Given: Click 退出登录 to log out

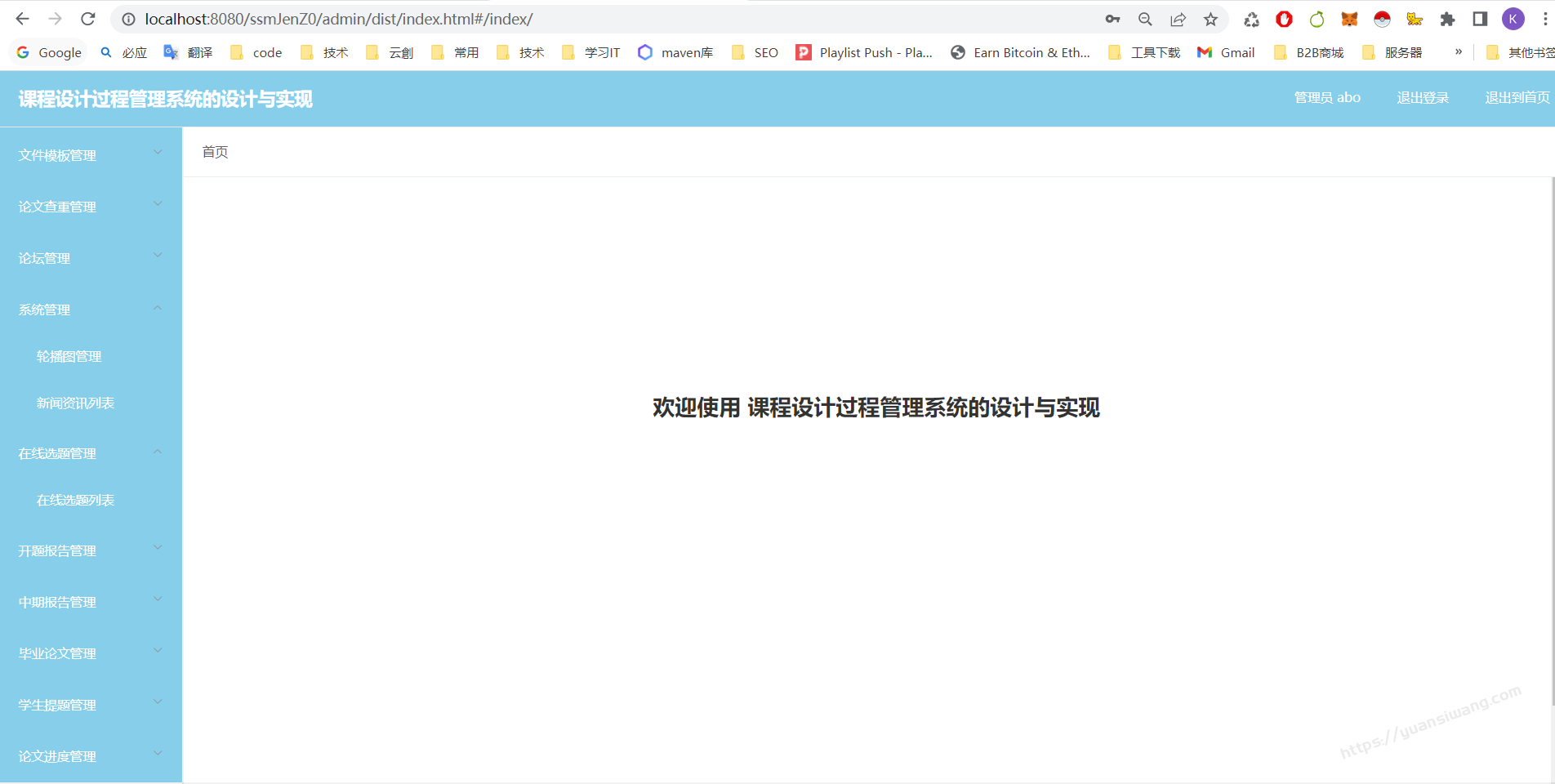Looking at the screenshot, I should 1423,98.
